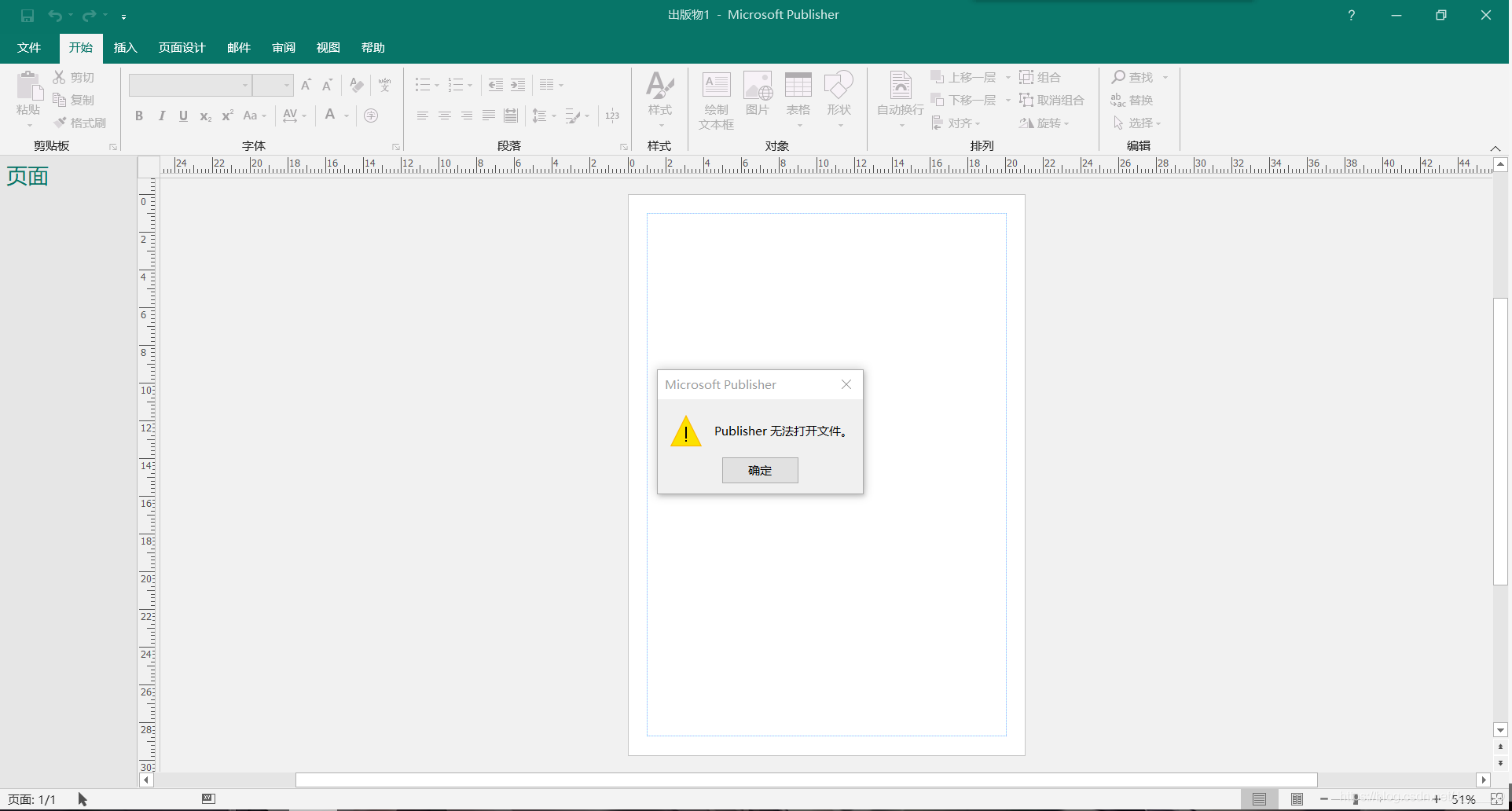Click the clear formatting eraser icon

click(x=357, y=85)
